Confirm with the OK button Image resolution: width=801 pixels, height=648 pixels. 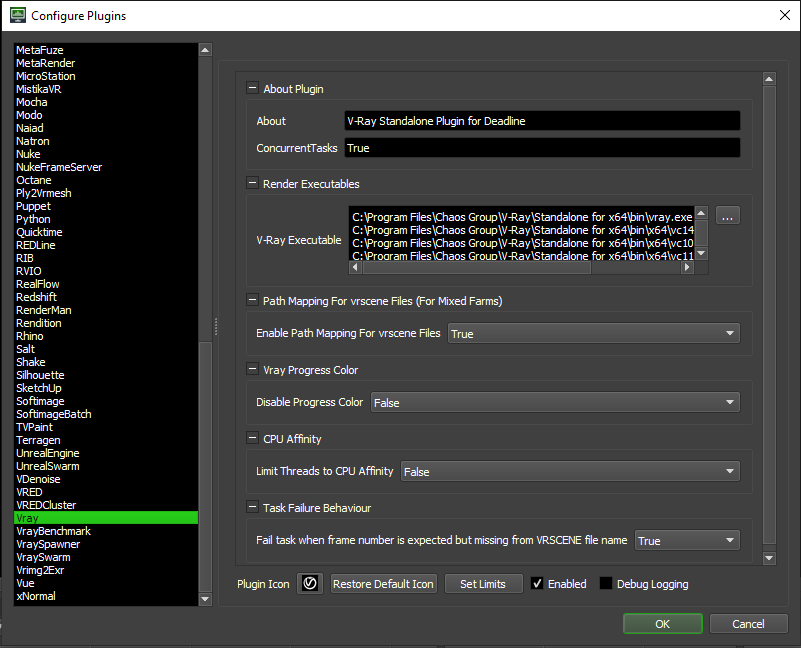(x=663, y=623)
